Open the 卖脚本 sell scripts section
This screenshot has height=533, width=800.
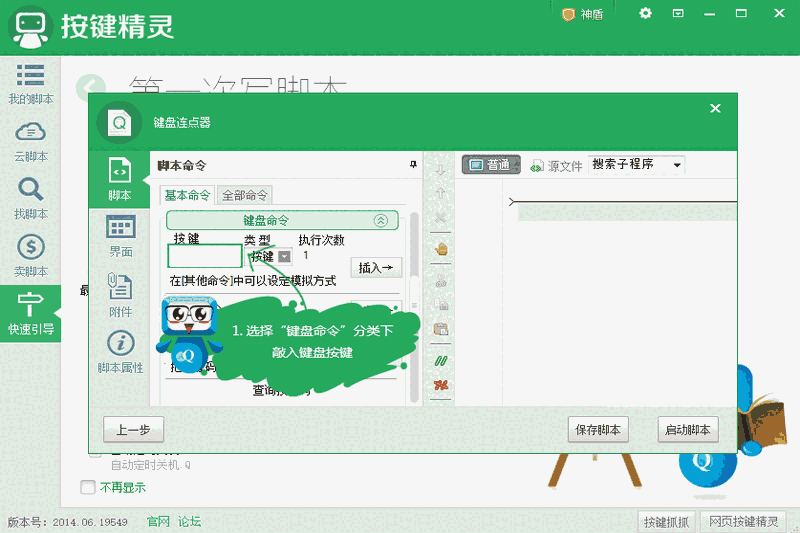(x=31, y=256)
